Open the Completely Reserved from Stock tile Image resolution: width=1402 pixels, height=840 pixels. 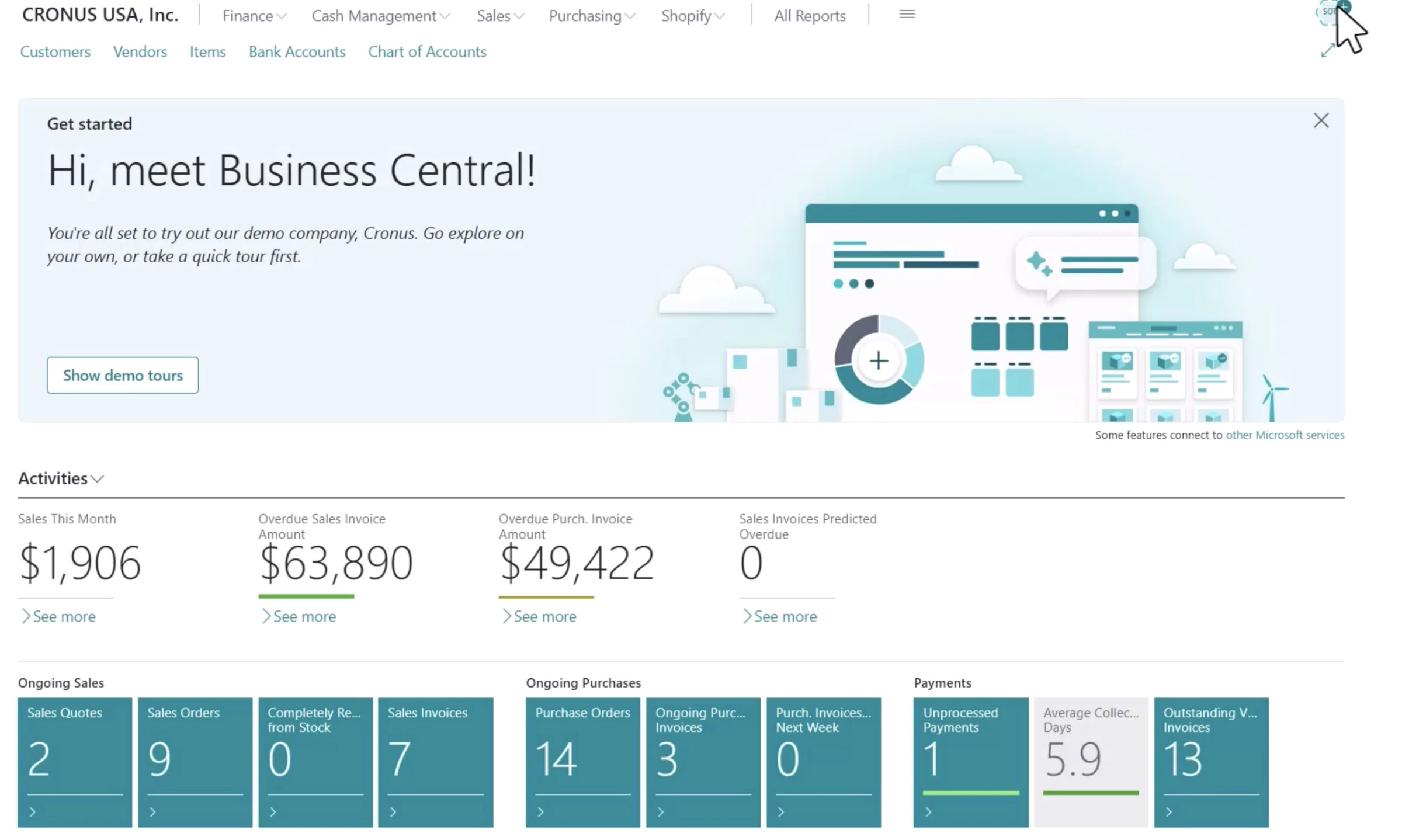tap(315, 762)
